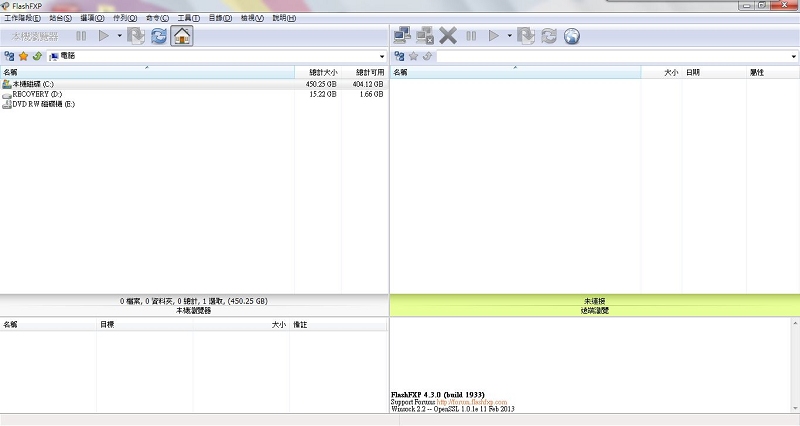Sort local list by 總計大小 column

point(322,72)
